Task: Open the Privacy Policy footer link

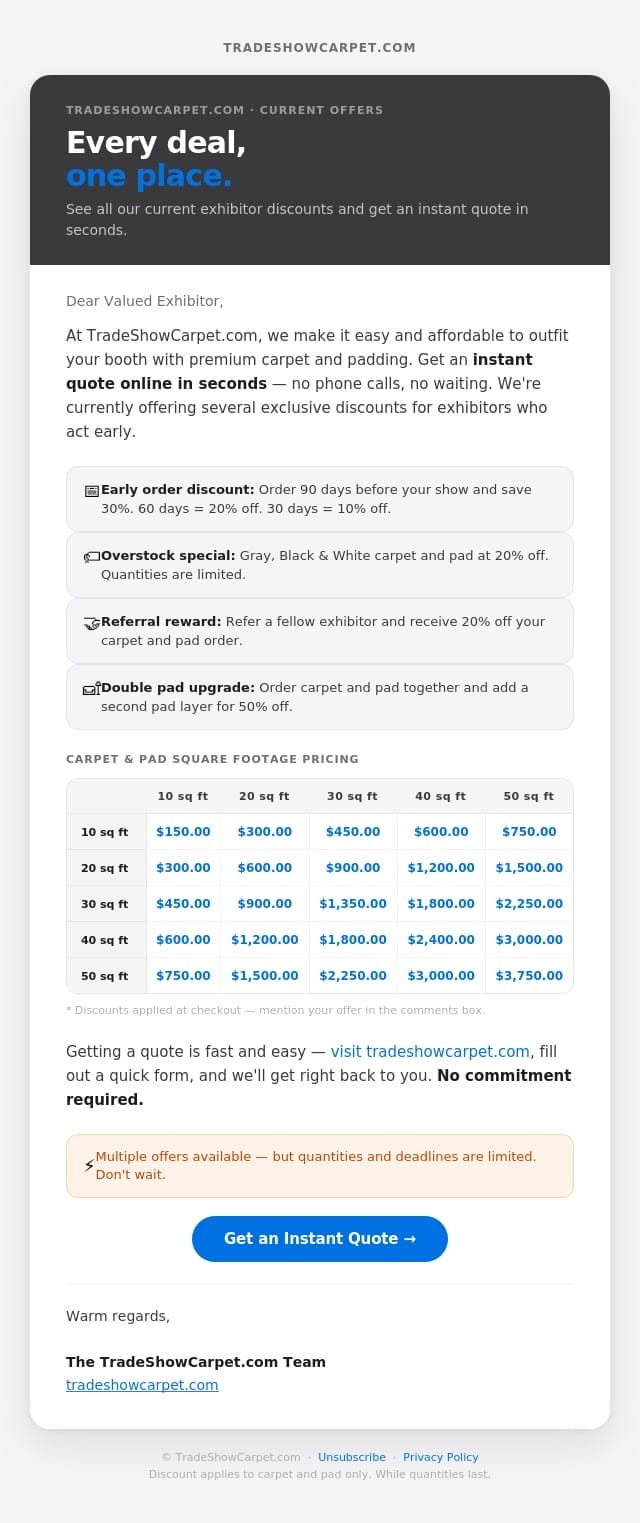Action: [441, 1457]
